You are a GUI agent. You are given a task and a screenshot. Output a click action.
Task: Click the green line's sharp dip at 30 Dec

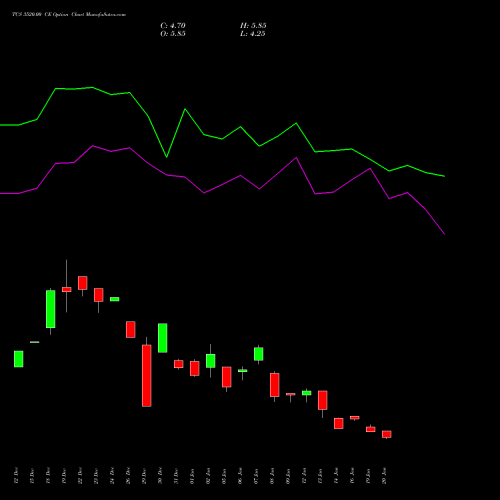(167, 157)
